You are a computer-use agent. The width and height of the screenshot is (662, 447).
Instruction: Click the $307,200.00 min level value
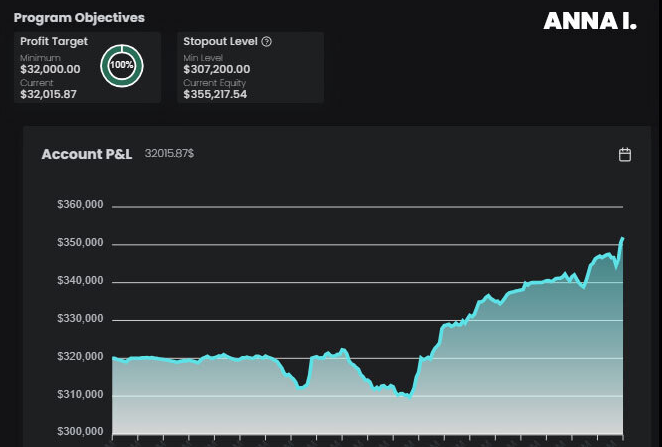pyautogui.click(x=217, y=70)
